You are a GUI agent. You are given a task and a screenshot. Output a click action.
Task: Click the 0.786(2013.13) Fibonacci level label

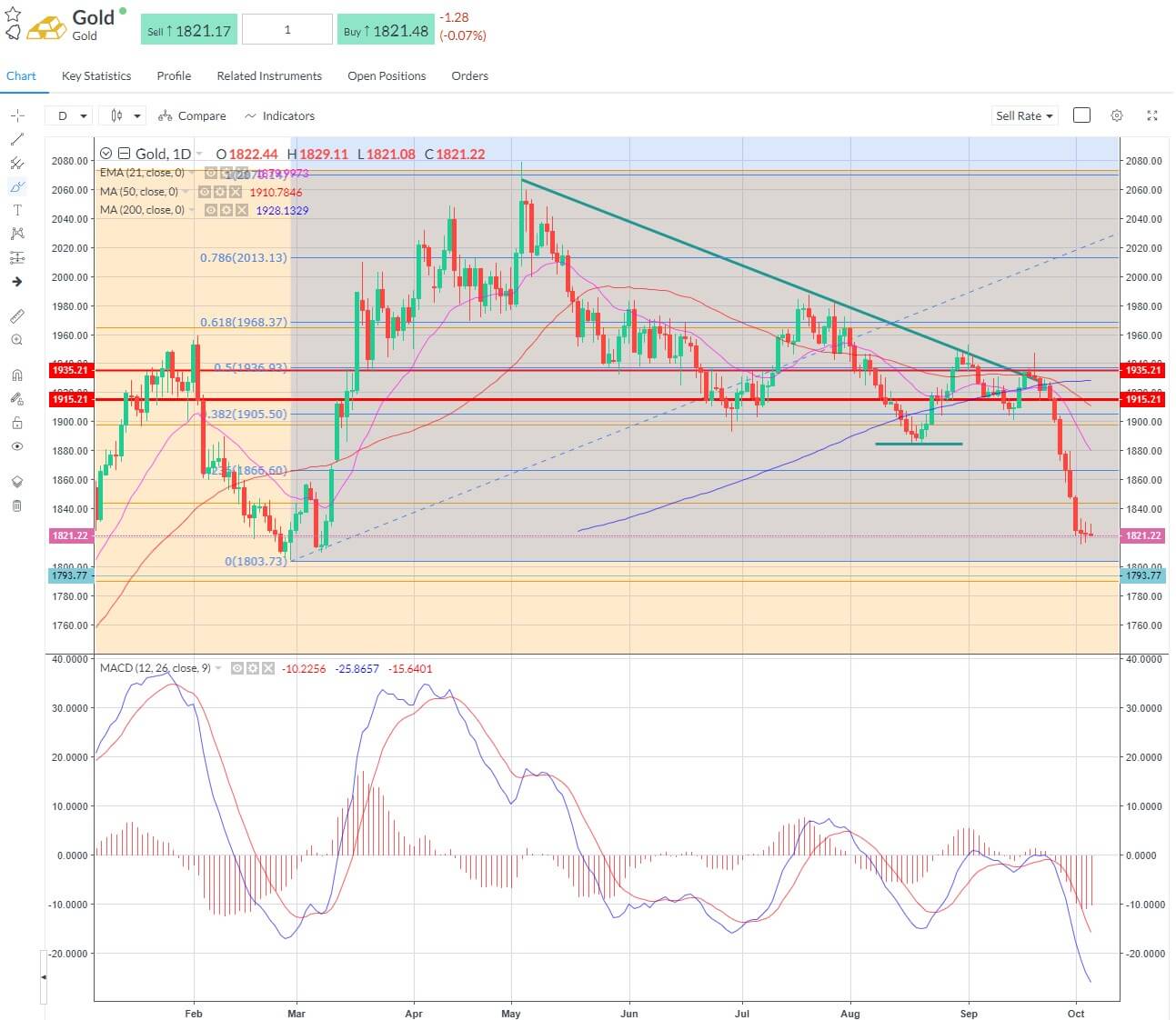[x=244, y=258]
